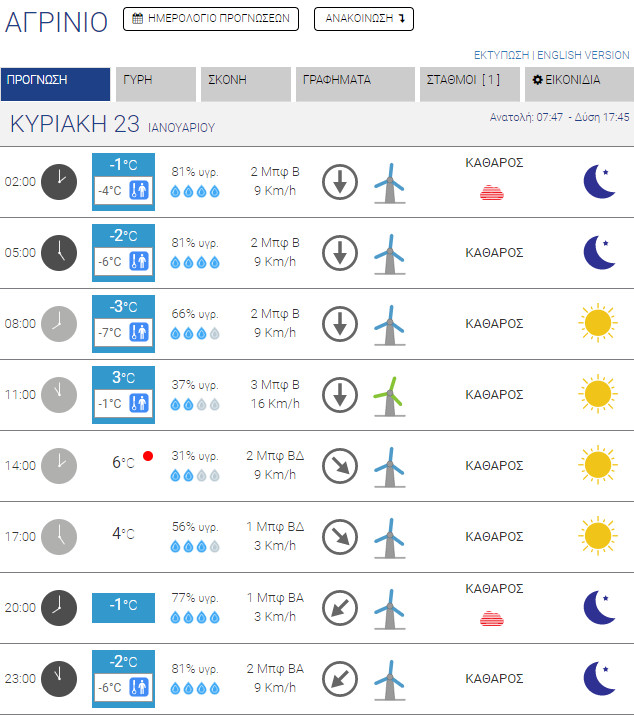The image size is (634, 715).
Task: Click the northwest wind arrow at 14:00
Action: pyautogui.click(x=340, y=466)
